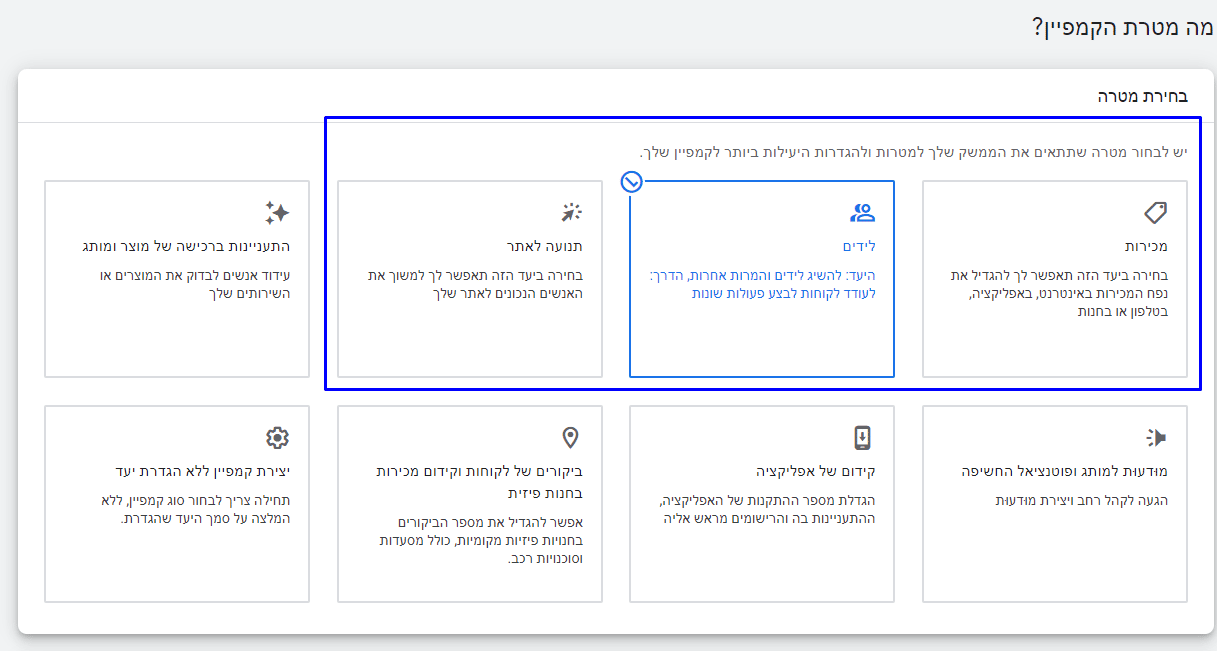The image size is (1217, 651).
Task: Click the people icon on the לידים card
Action: 862,212
